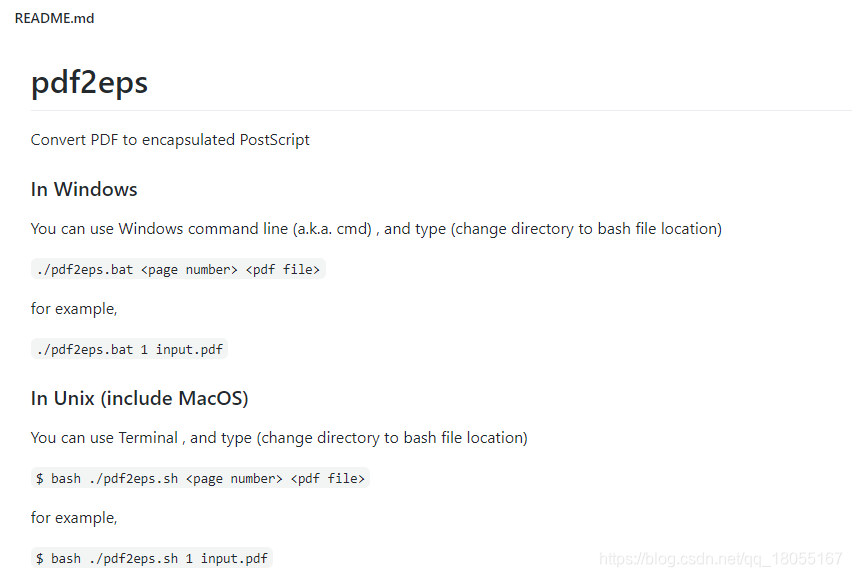The width and height of the screenshot is (852, 577).
Task: Click the Windows command line instruction paragraph
Action: coord(376,229)
